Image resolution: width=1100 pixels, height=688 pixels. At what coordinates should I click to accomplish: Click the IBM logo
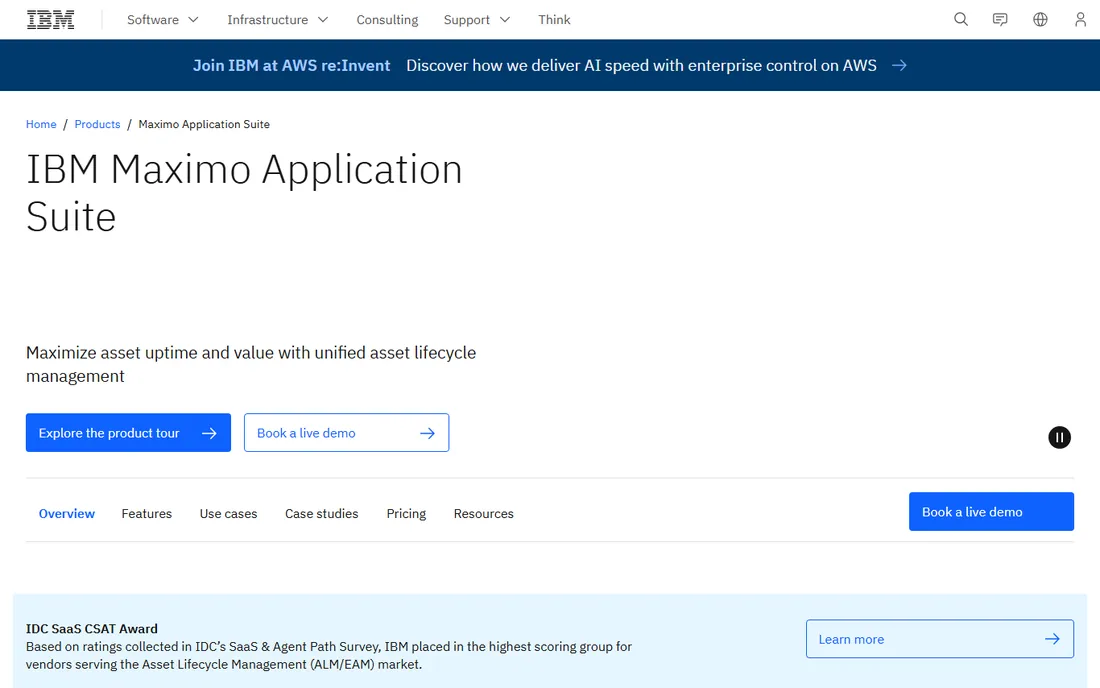coord(51,20)
